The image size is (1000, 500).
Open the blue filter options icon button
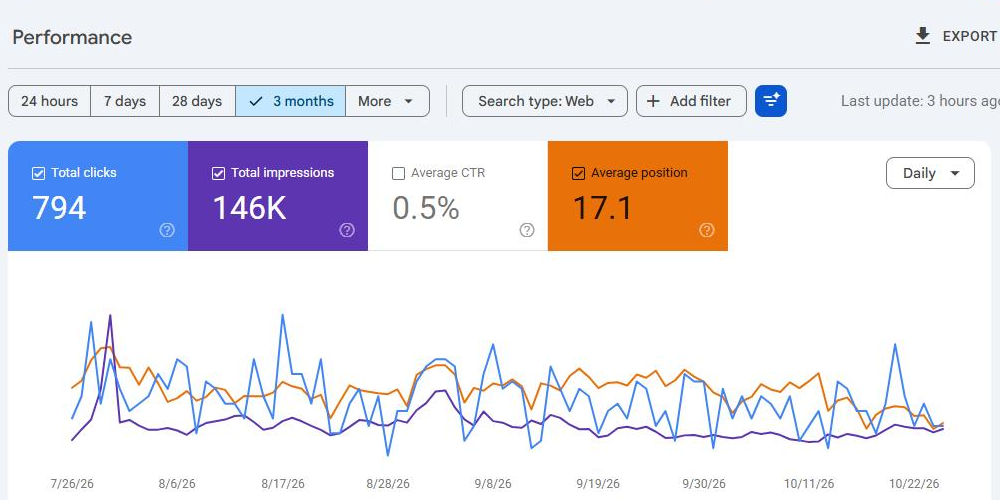[x=770, y=101]
